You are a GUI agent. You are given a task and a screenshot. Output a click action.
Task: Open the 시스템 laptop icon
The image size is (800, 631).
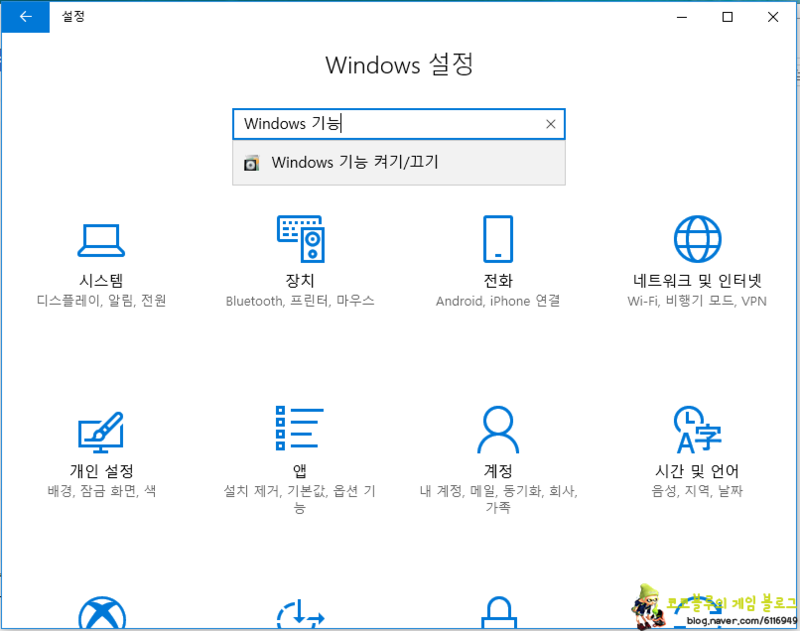coord(101,240)
